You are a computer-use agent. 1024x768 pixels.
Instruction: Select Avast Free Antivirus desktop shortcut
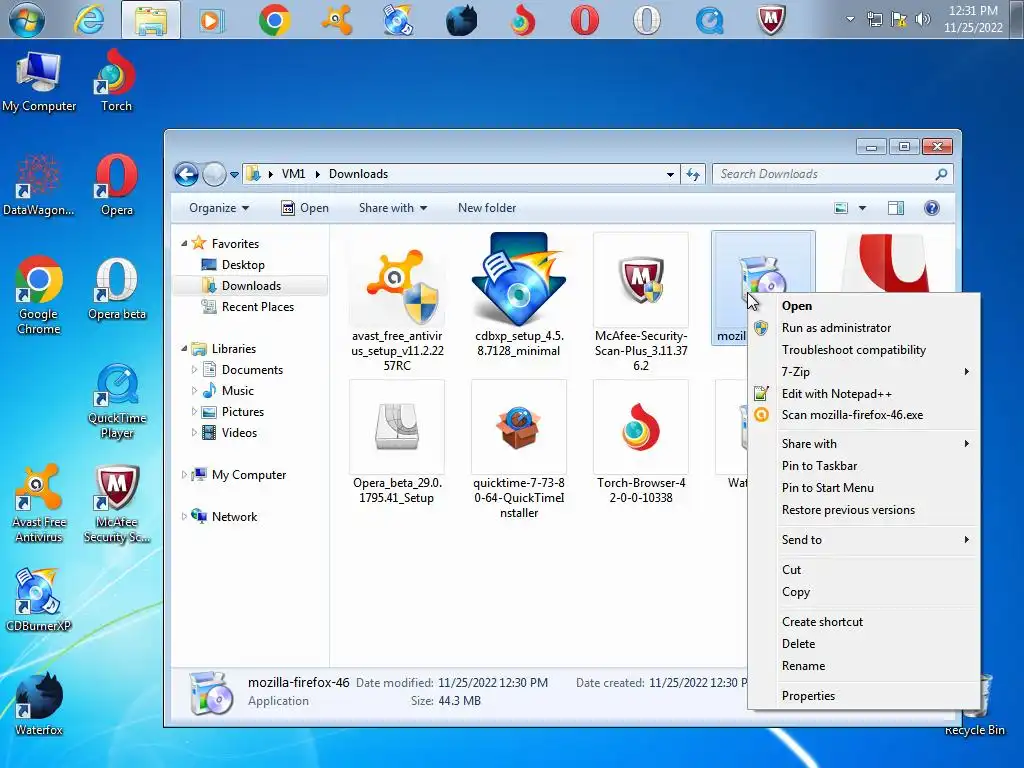tap(39, 504)
